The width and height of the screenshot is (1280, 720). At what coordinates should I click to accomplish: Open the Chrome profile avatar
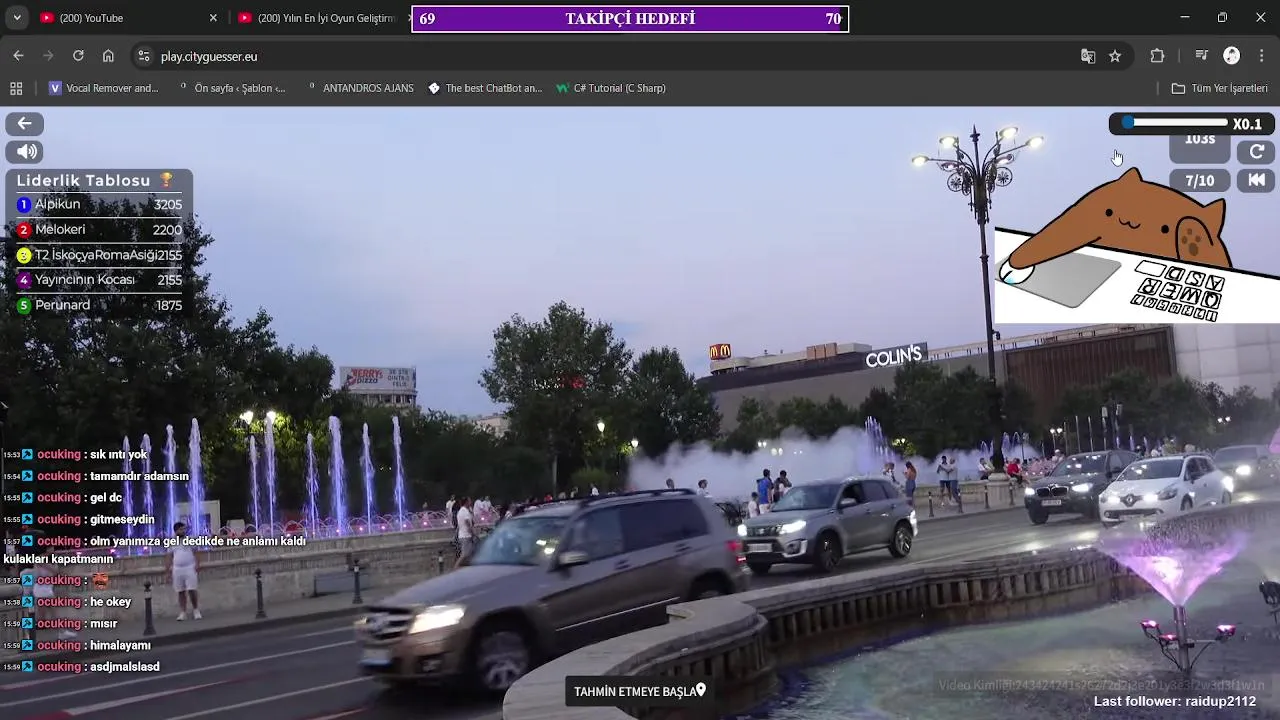pos(1232,56)
